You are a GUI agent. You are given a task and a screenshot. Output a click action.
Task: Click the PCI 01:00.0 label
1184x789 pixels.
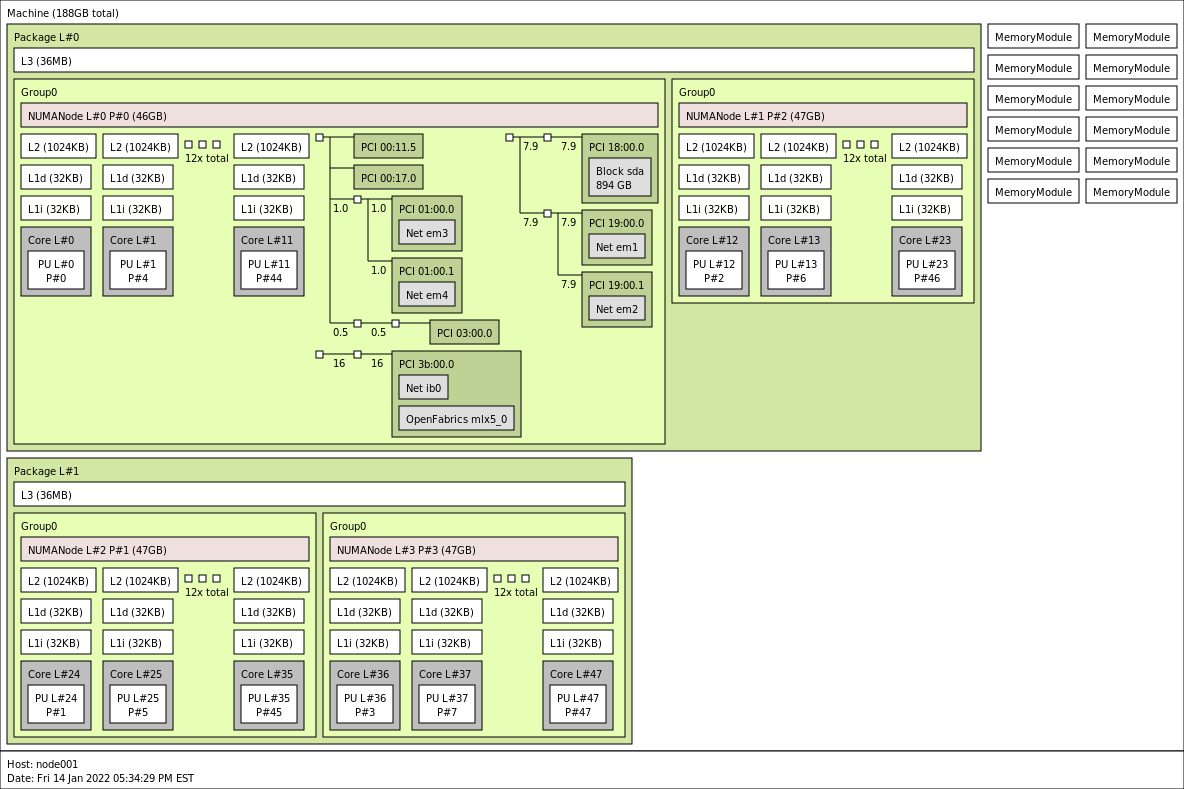(x=427, y=209)
